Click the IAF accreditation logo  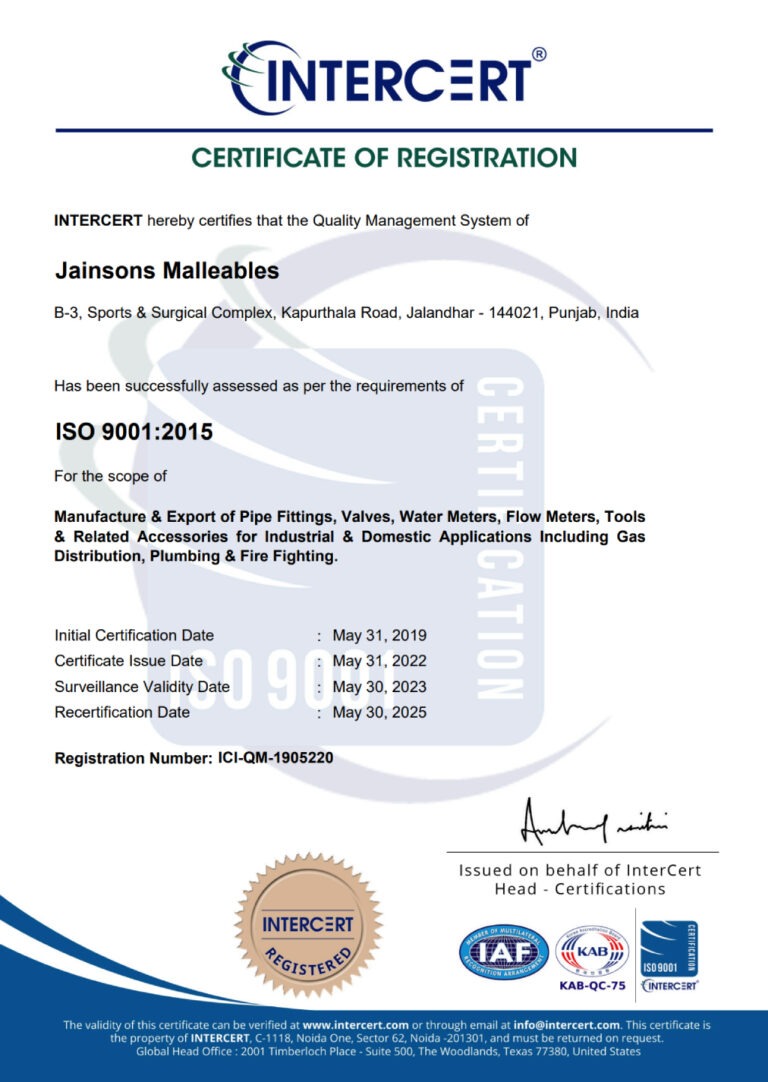click(504, 953)
